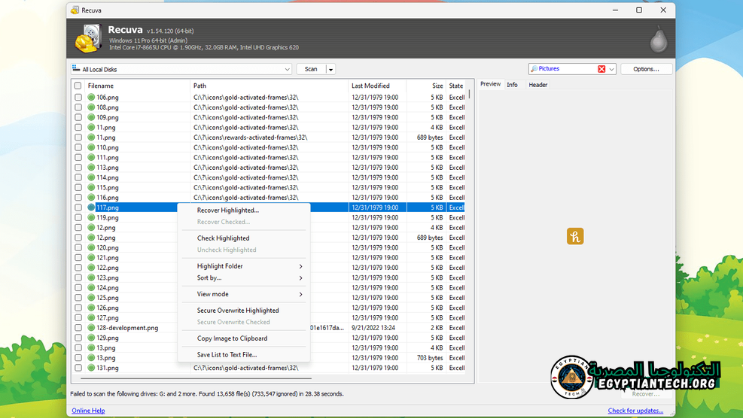
Task: Check the box next to 113.png
Action: pyautogui.click(x=78, y=167)
